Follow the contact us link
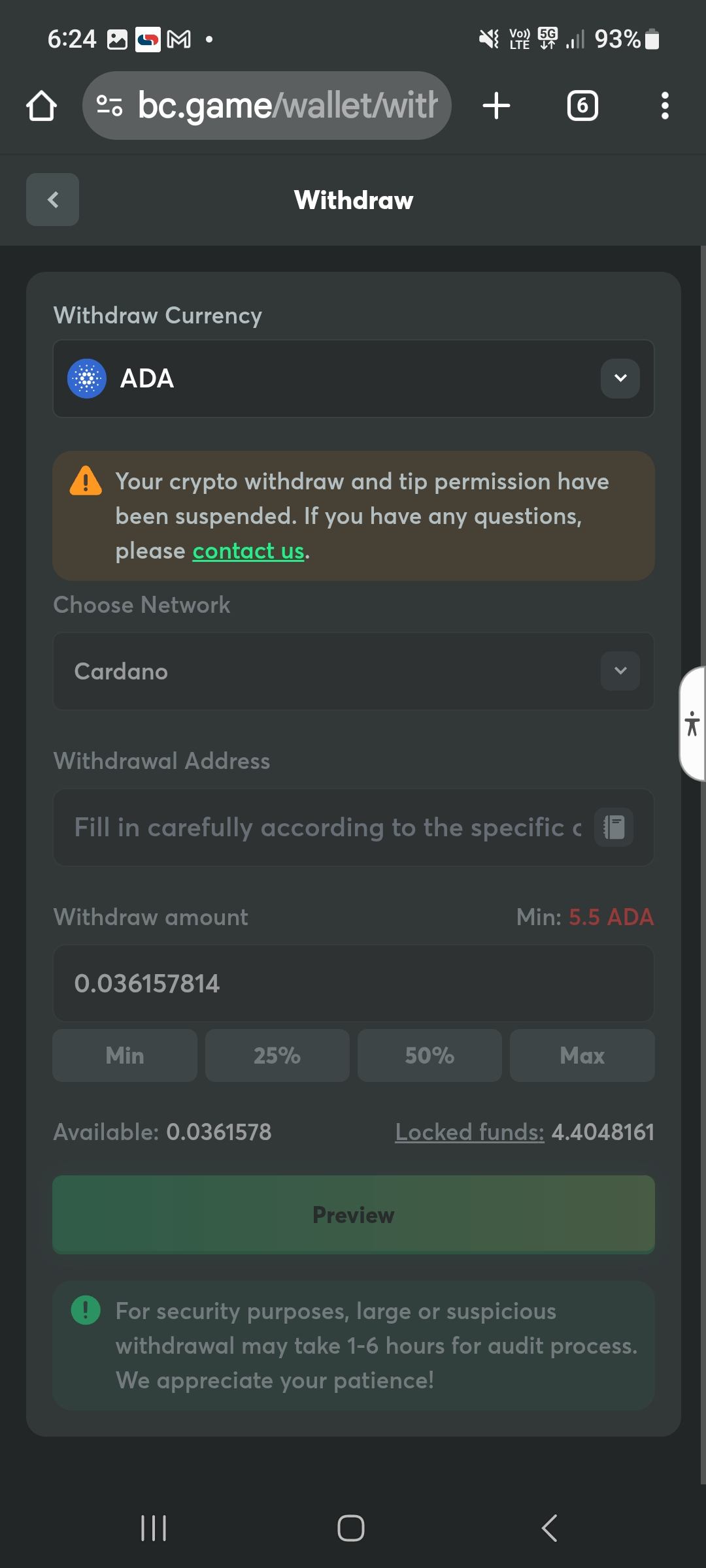Image resolution: width=706 pixels, height=1568 pixels. tap(248, 551)
